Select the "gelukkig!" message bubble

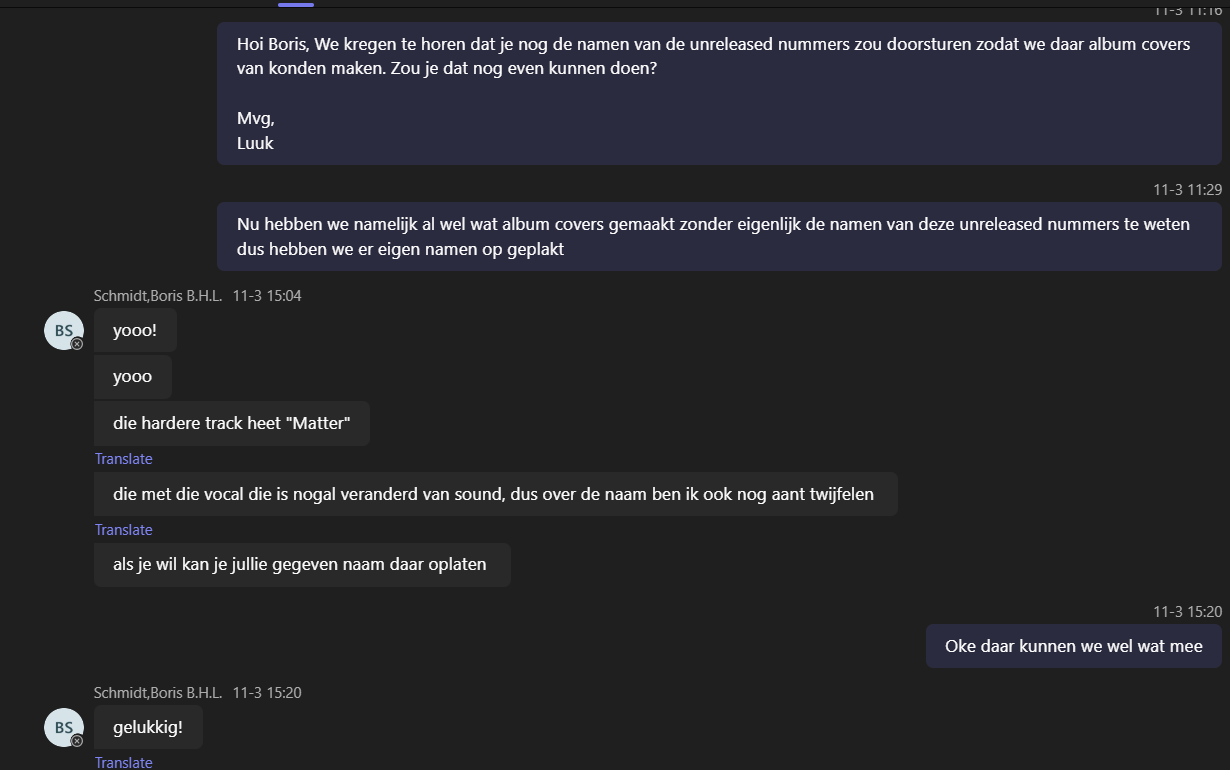[148, 727]
